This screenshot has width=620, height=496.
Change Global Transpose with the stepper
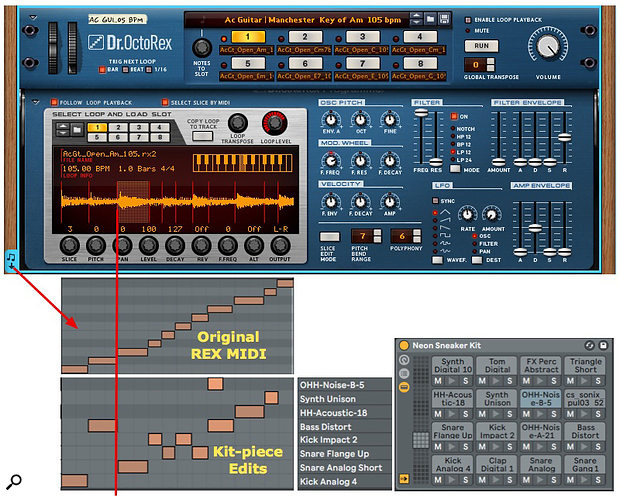[490, 64]
